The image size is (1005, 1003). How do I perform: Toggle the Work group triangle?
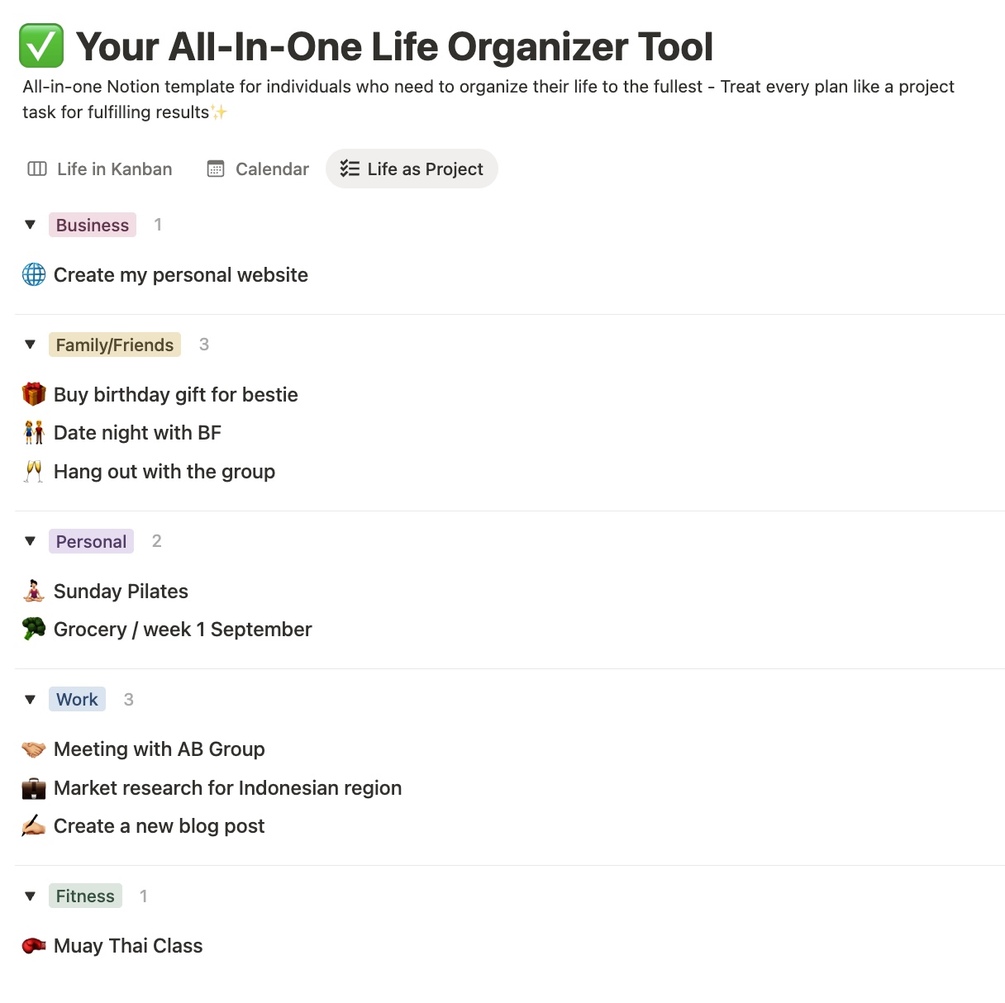30,700
